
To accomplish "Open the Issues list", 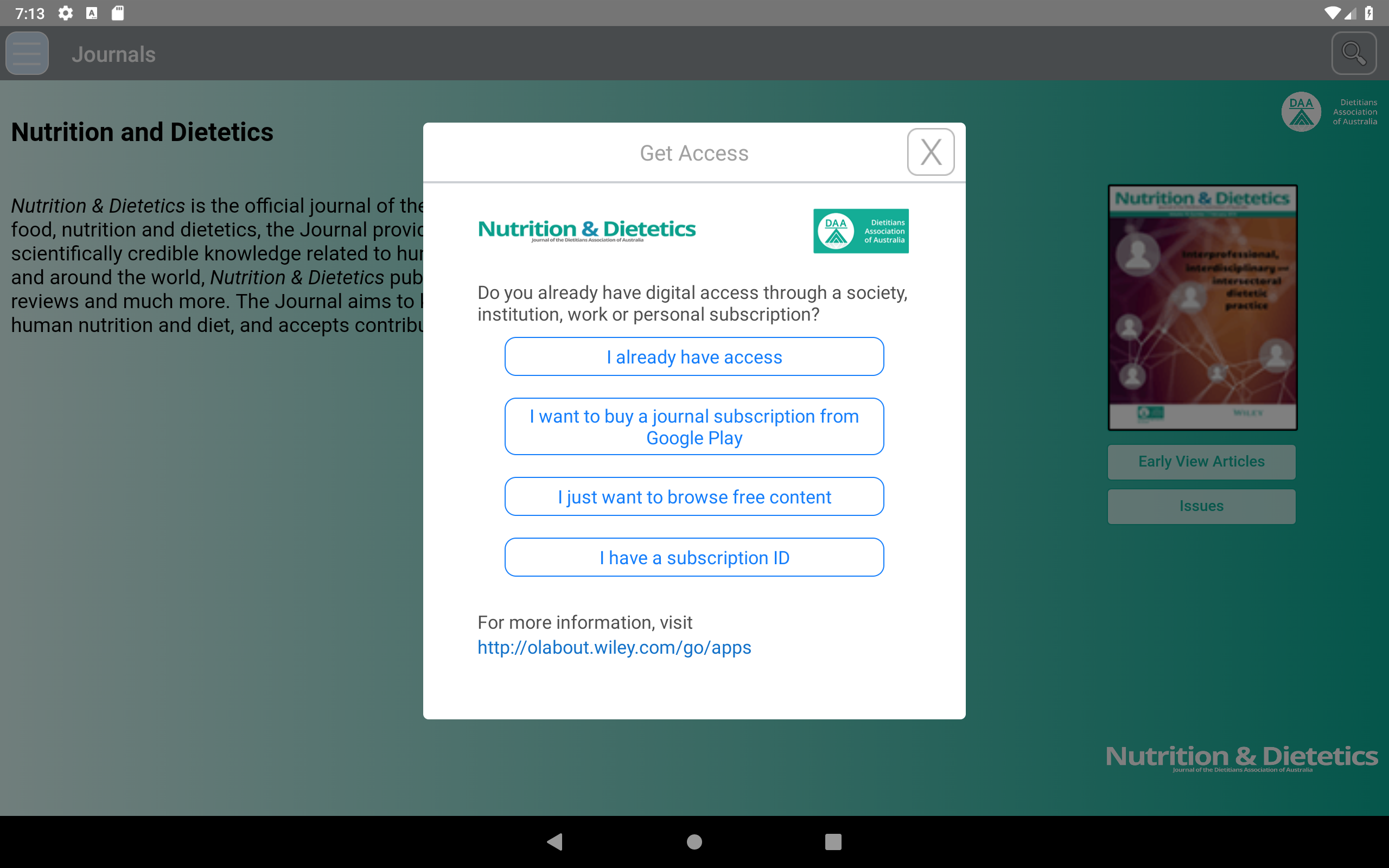I will (1201, 506).
